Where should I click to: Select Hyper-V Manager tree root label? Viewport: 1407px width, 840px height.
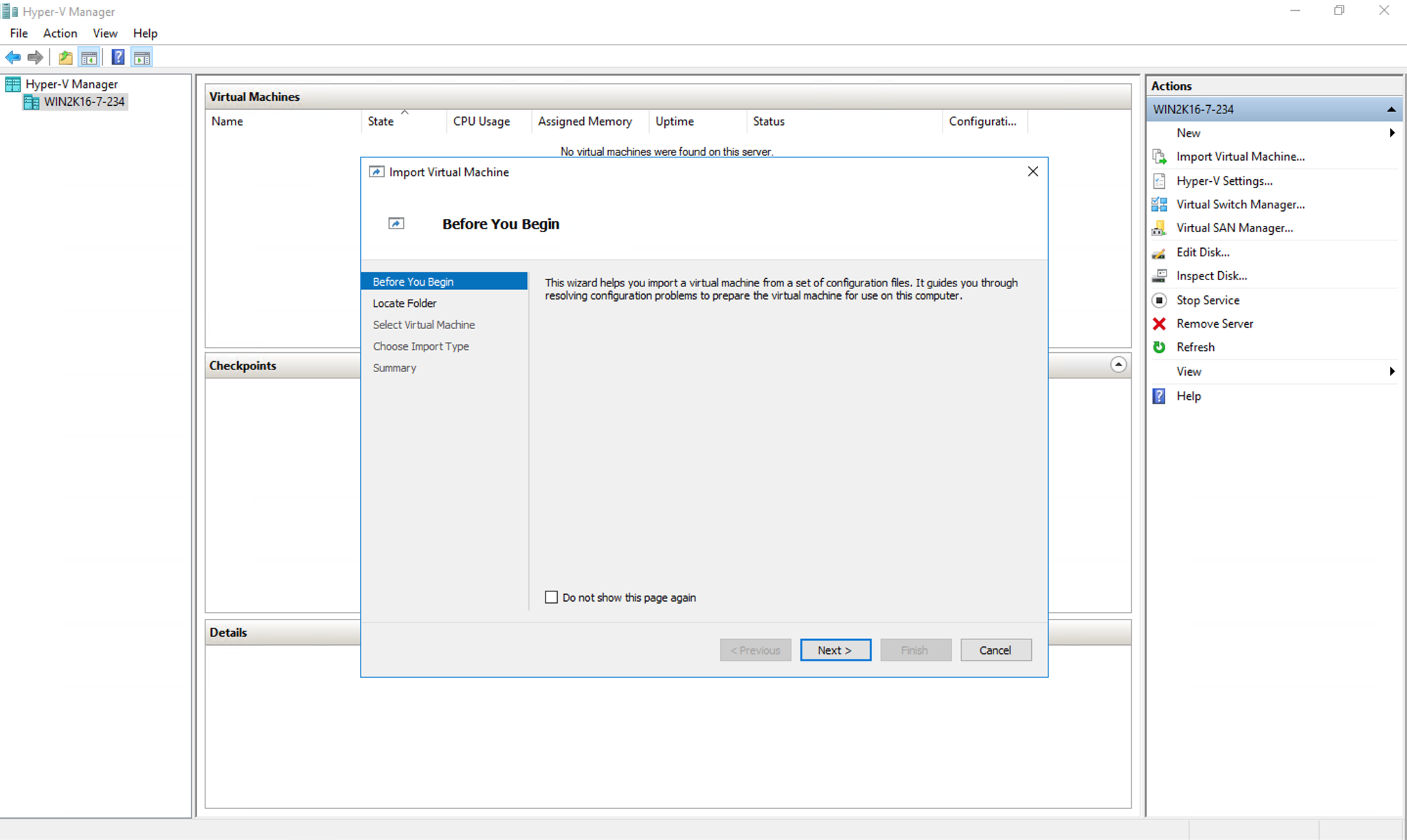[71, 84]
